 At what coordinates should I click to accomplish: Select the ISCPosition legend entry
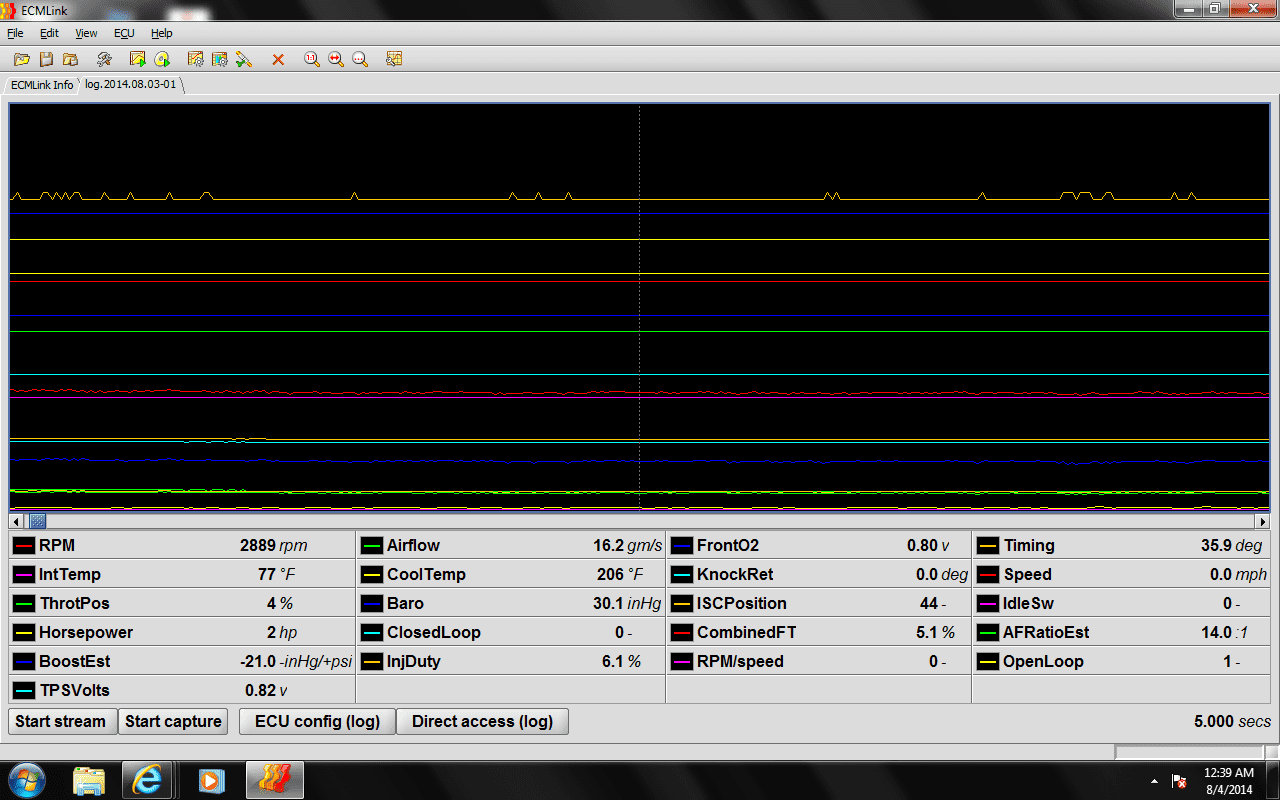pos(819,603)
